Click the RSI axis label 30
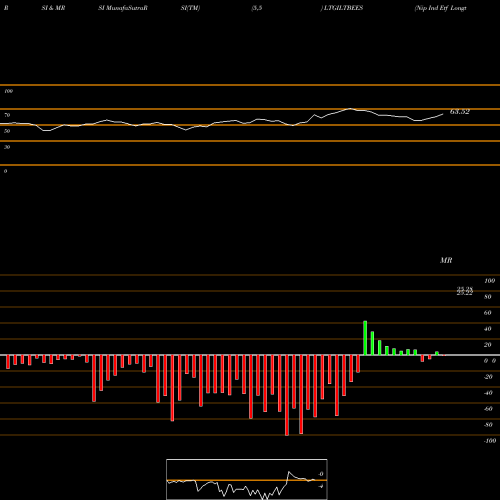 click(7, 147)
